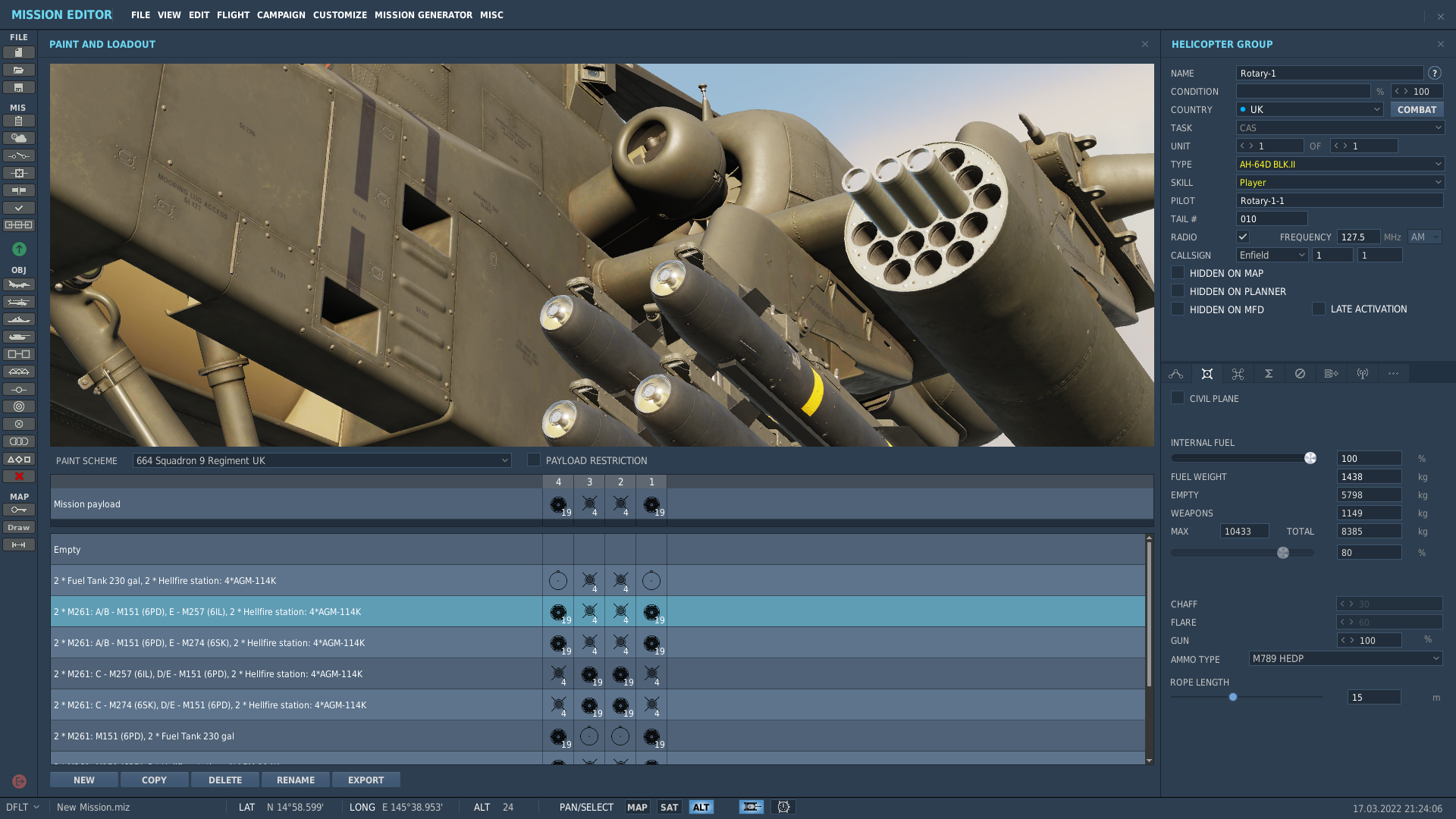The height and width of the screenshot is (819, 1456).
Task: Enable the Payload Restriction checkbox
Action: coord(534,460)
